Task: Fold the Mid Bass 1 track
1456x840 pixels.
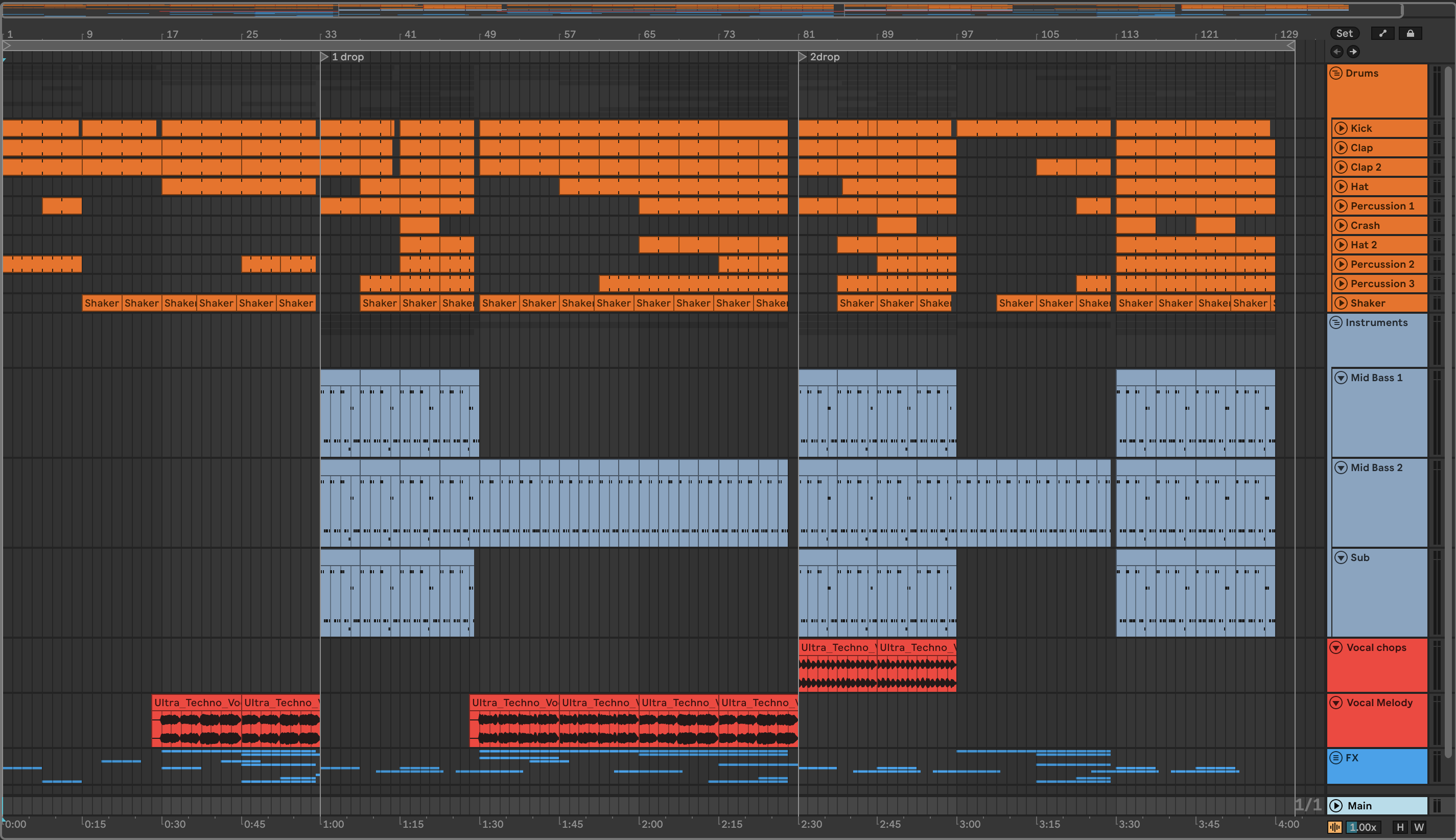Action: [x=1341, y=377]
